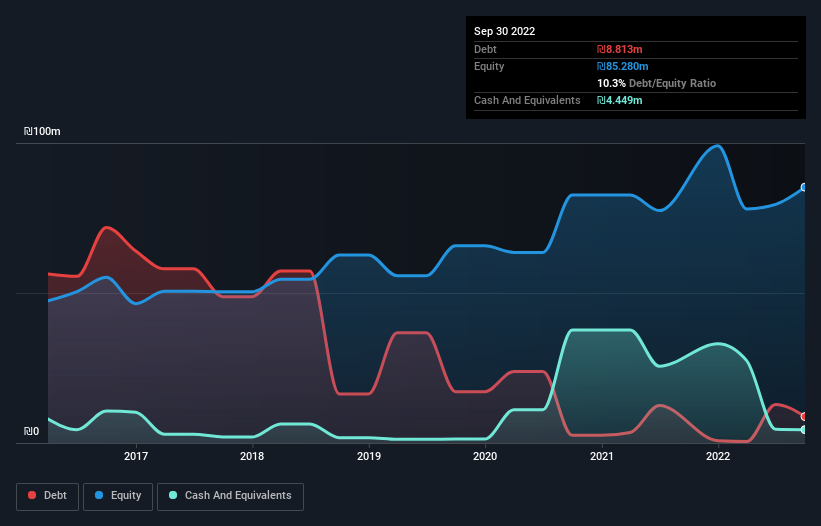Click the 2020 x-axis label

click(485, 456)
